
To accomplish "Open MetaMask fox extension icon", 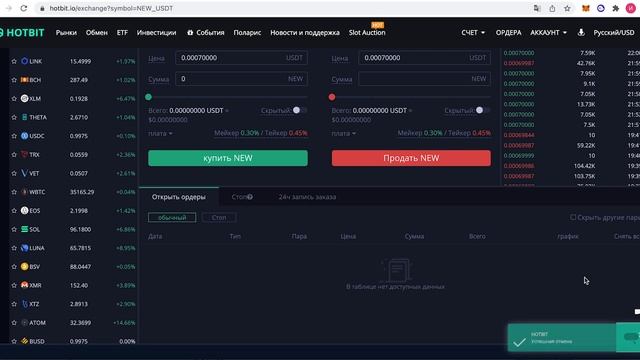I will [x=586, y=8].
